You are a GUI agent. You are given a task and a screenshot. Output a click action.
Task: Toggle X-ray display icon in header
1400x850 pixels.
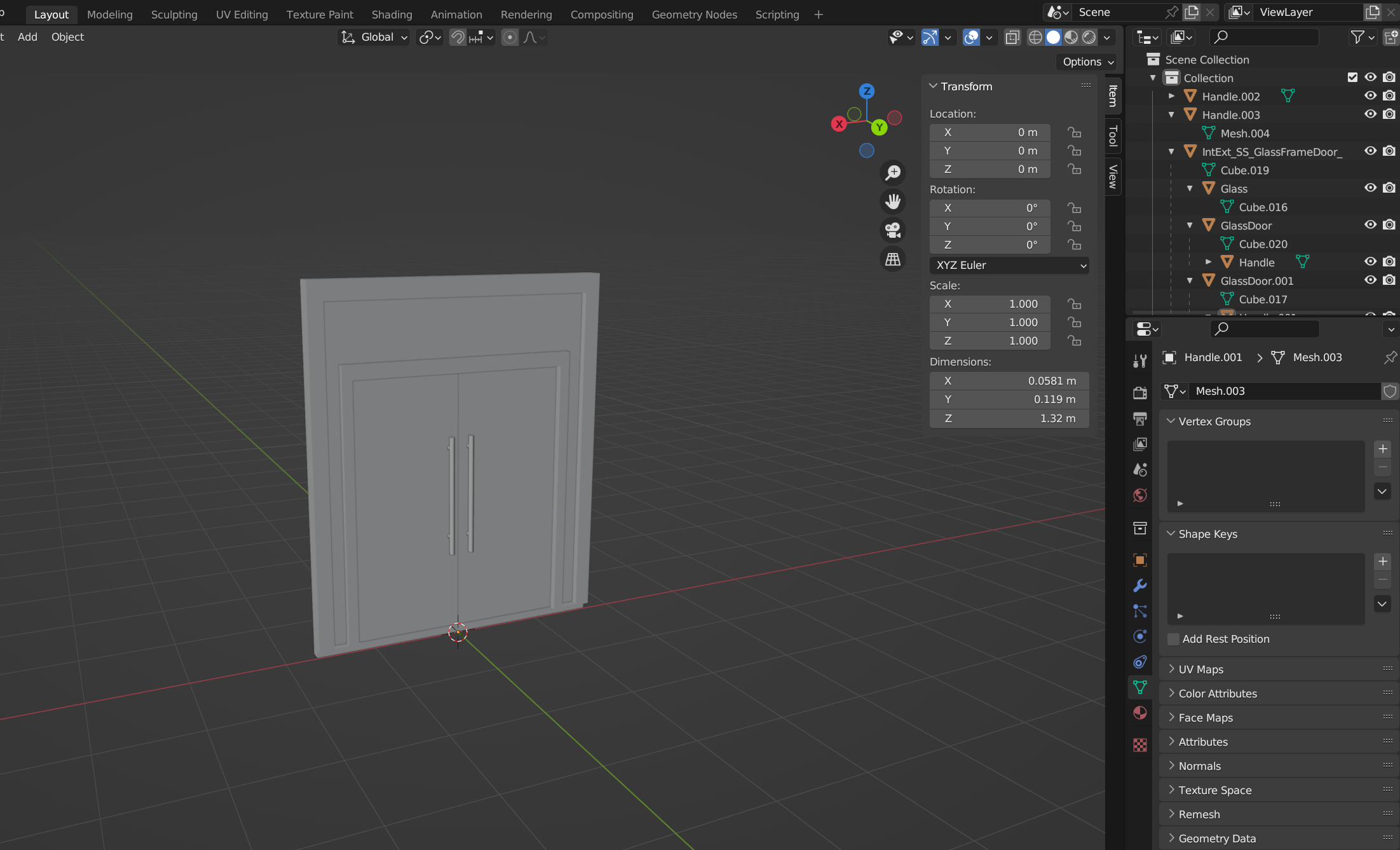tap(1012, 38)
